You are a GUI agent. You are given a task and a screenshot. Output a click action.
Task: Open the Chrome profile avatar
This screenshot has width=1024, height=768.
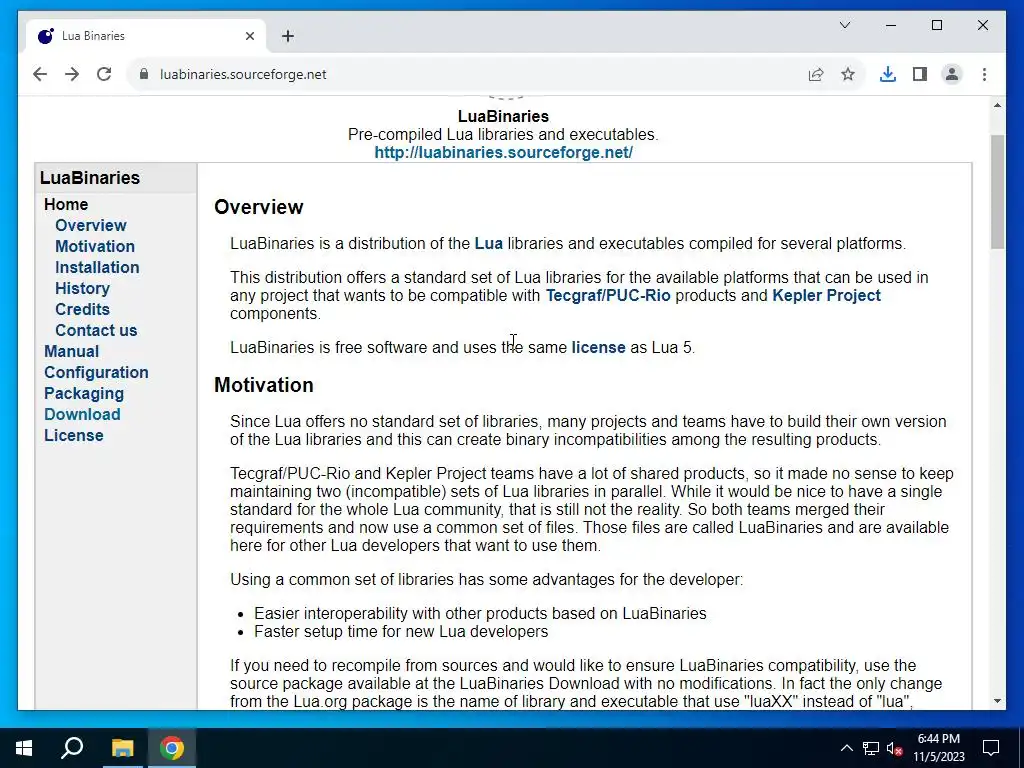952,74
